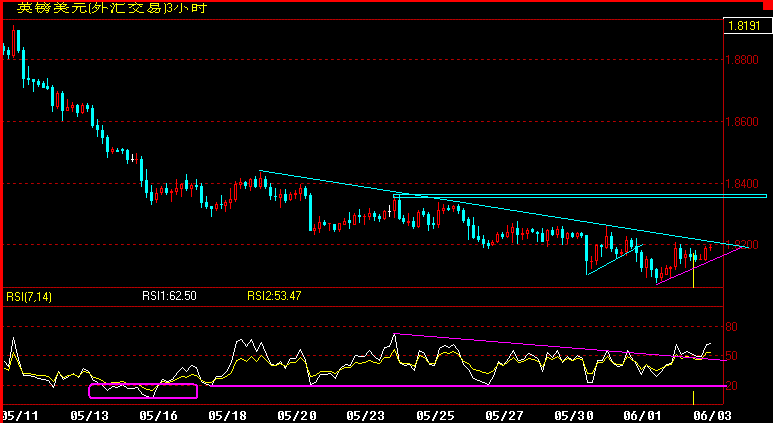Click the 05/27 date label
The image size is (773, 423).
pos(504,416)
